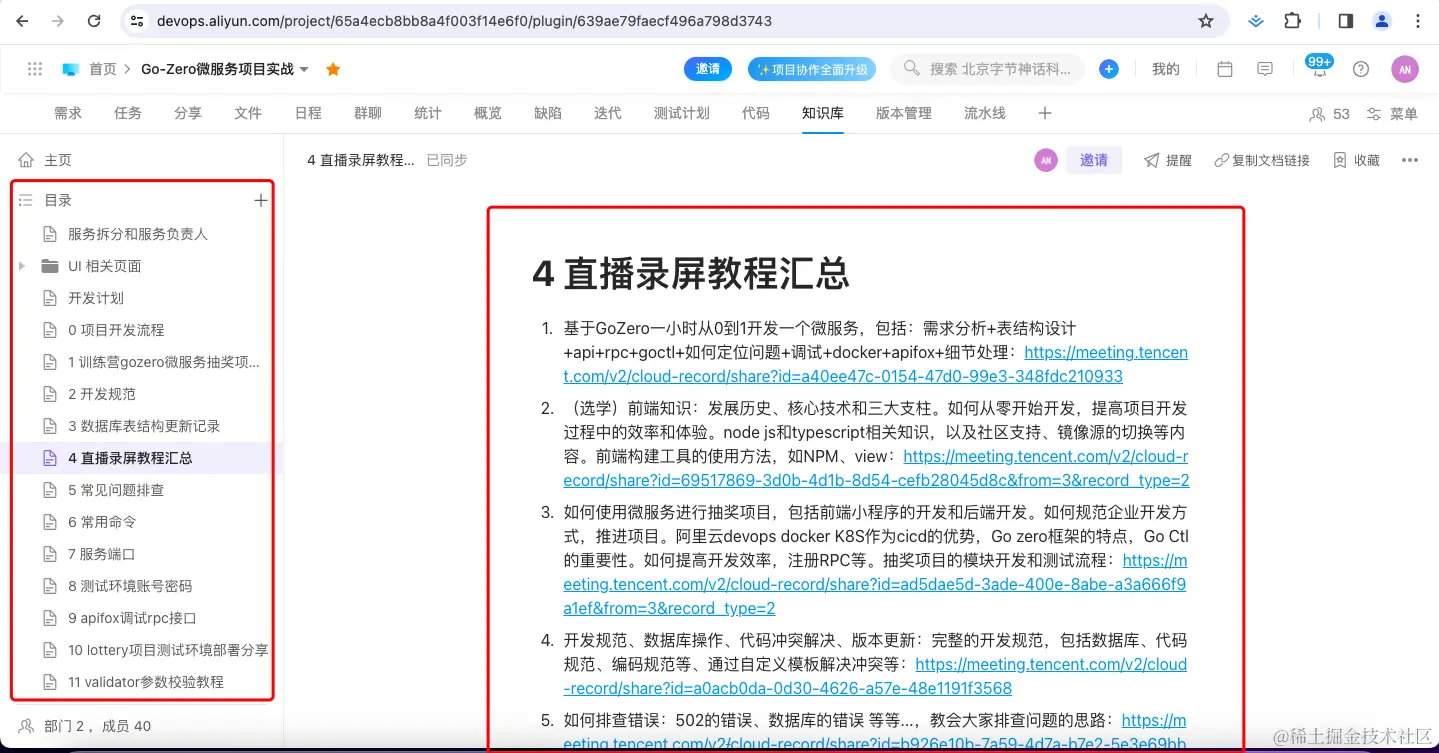
Task: Open the calendar icon in top bar
Action: (x=1224, y=69)
